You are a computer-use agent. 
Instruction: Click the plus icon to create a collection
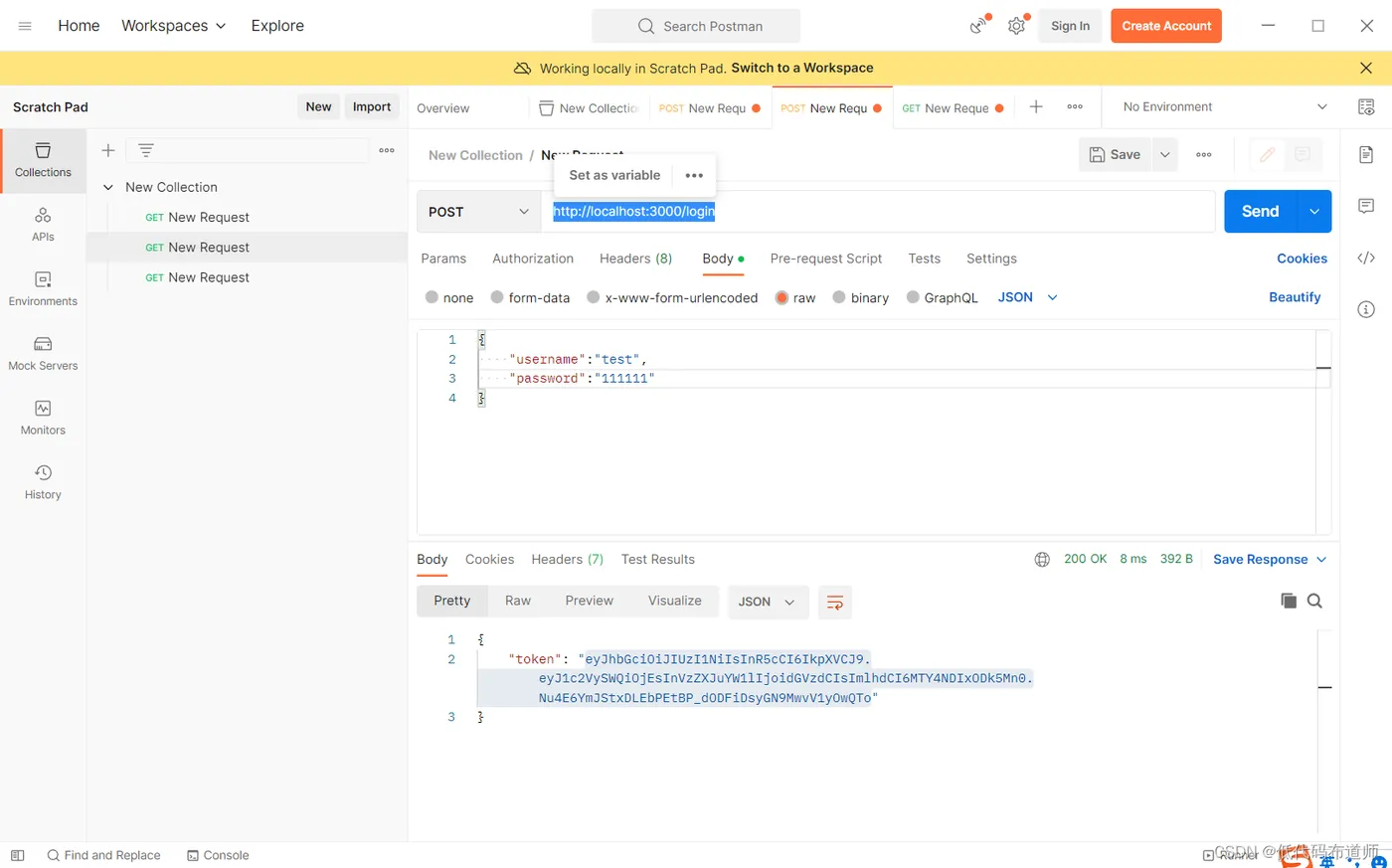108,150
